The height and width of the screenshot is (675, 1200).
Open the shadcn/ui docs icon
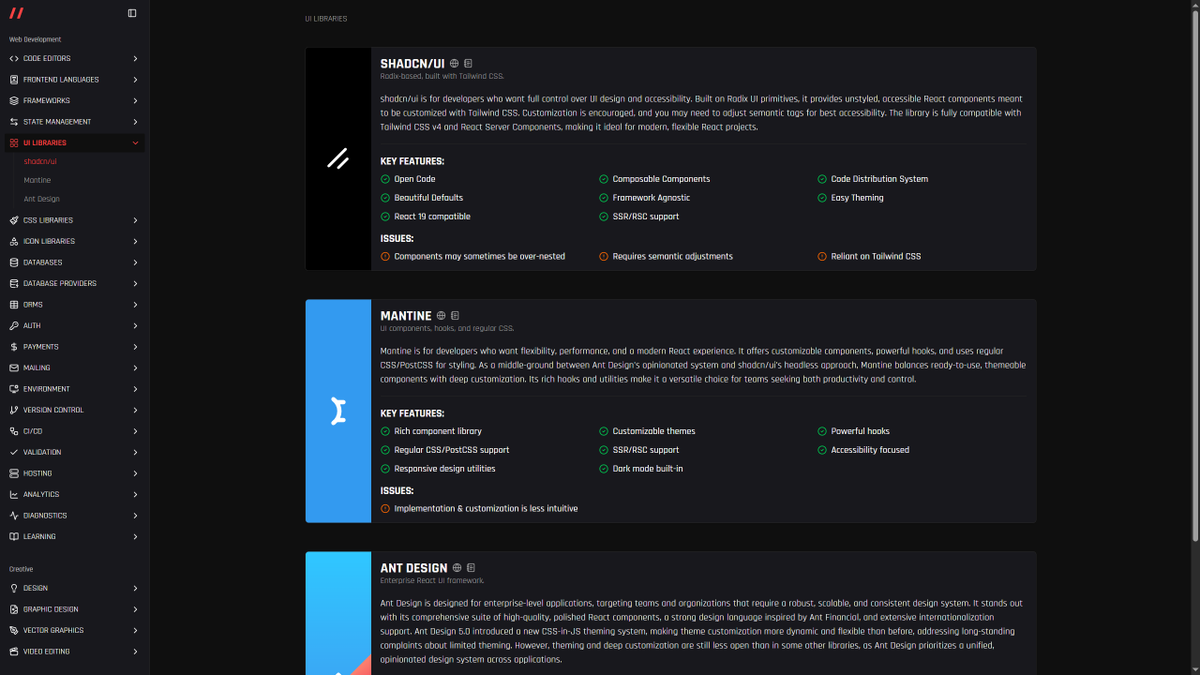(469, 64)
